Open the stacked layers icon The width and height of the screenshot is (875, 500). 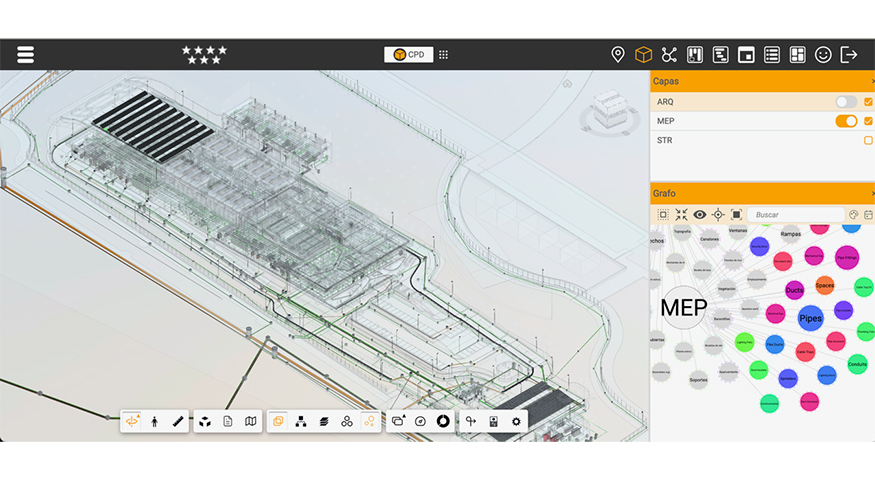point(324,421)
